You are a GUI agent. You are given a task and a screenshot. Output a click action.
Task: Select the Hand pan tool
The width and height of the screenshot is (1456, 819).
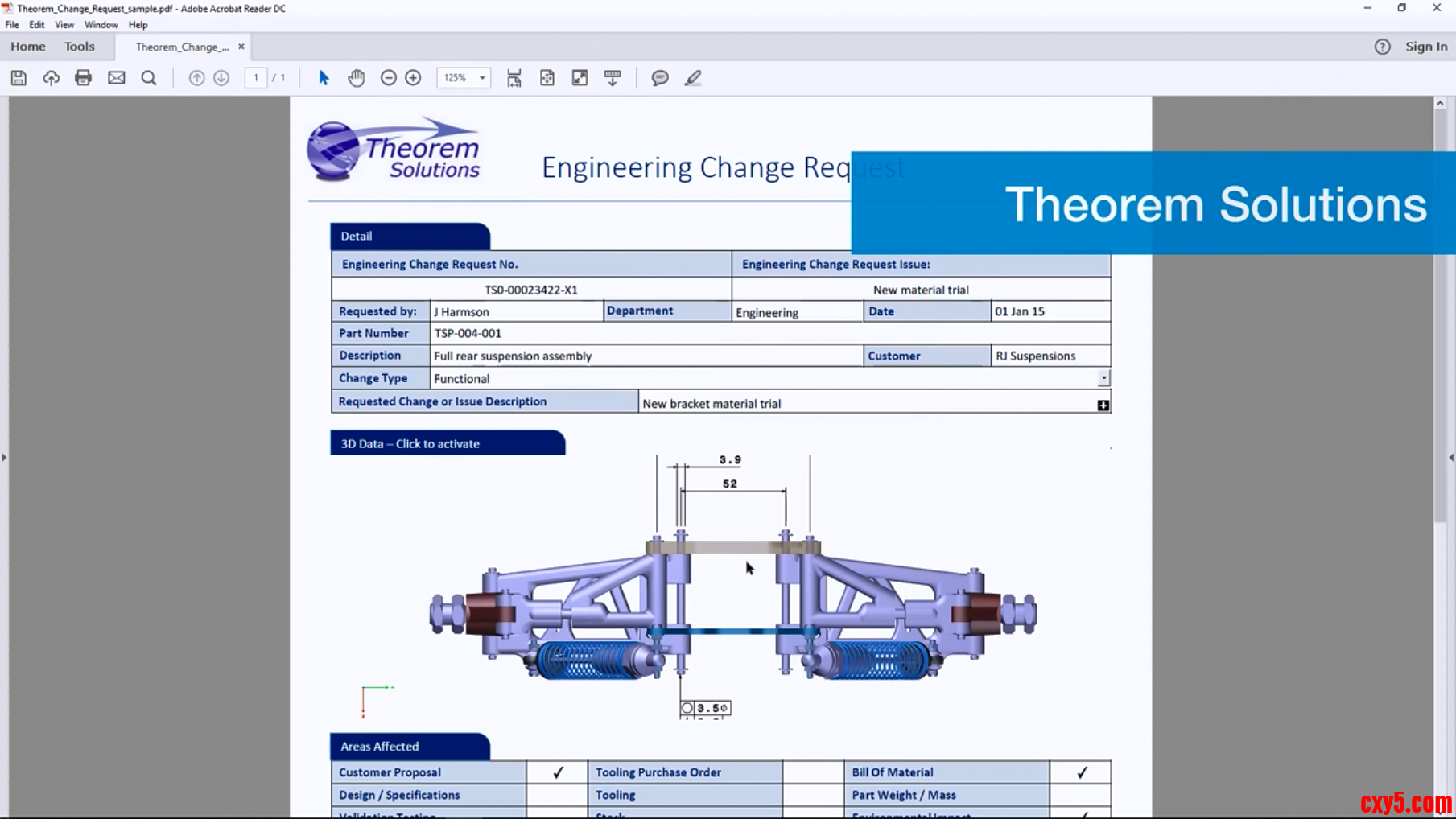(357, 78)
